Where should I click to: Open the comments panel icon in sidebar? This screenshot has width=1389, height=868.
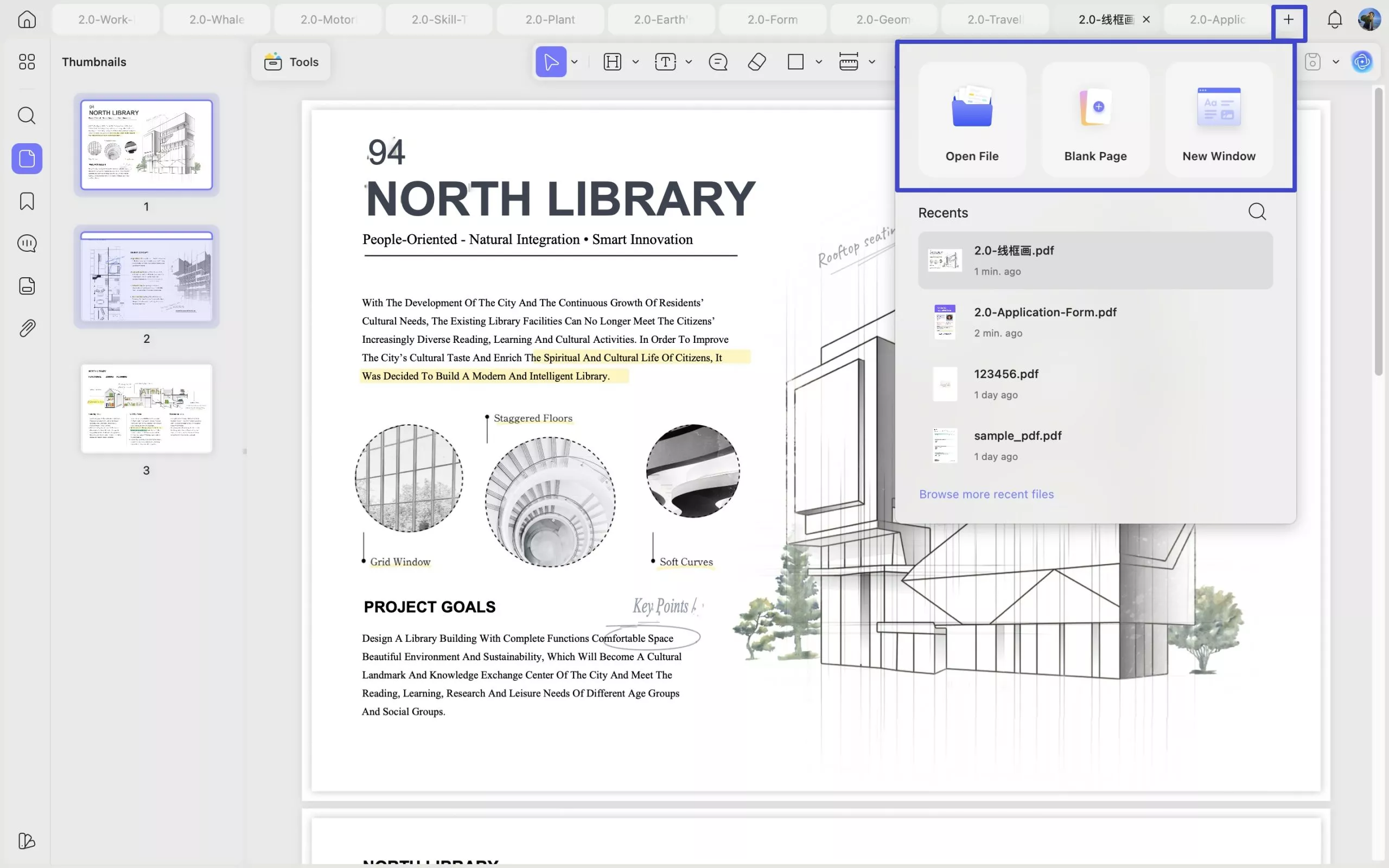[27, 244]
